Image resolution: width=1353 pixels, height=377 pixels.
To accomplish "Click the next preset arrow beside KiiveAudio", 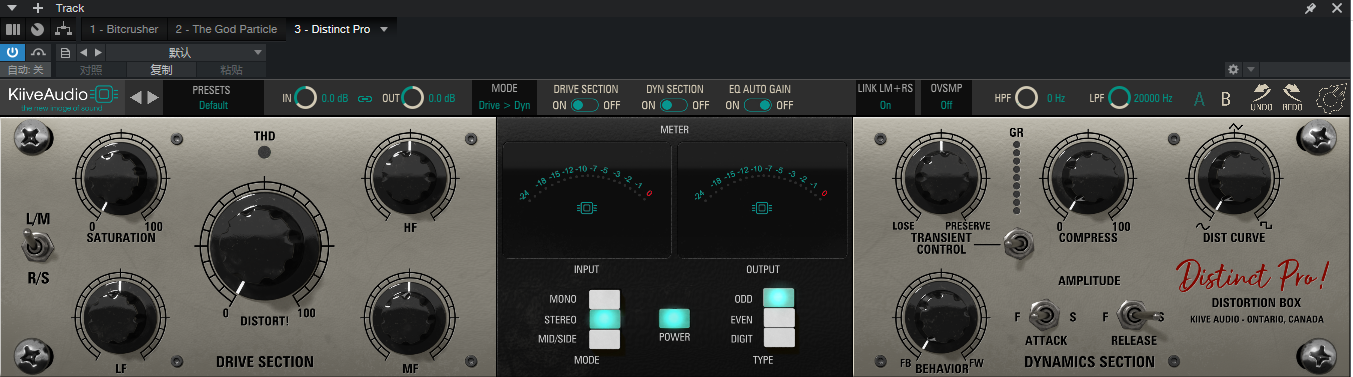I will pos(152,97).
